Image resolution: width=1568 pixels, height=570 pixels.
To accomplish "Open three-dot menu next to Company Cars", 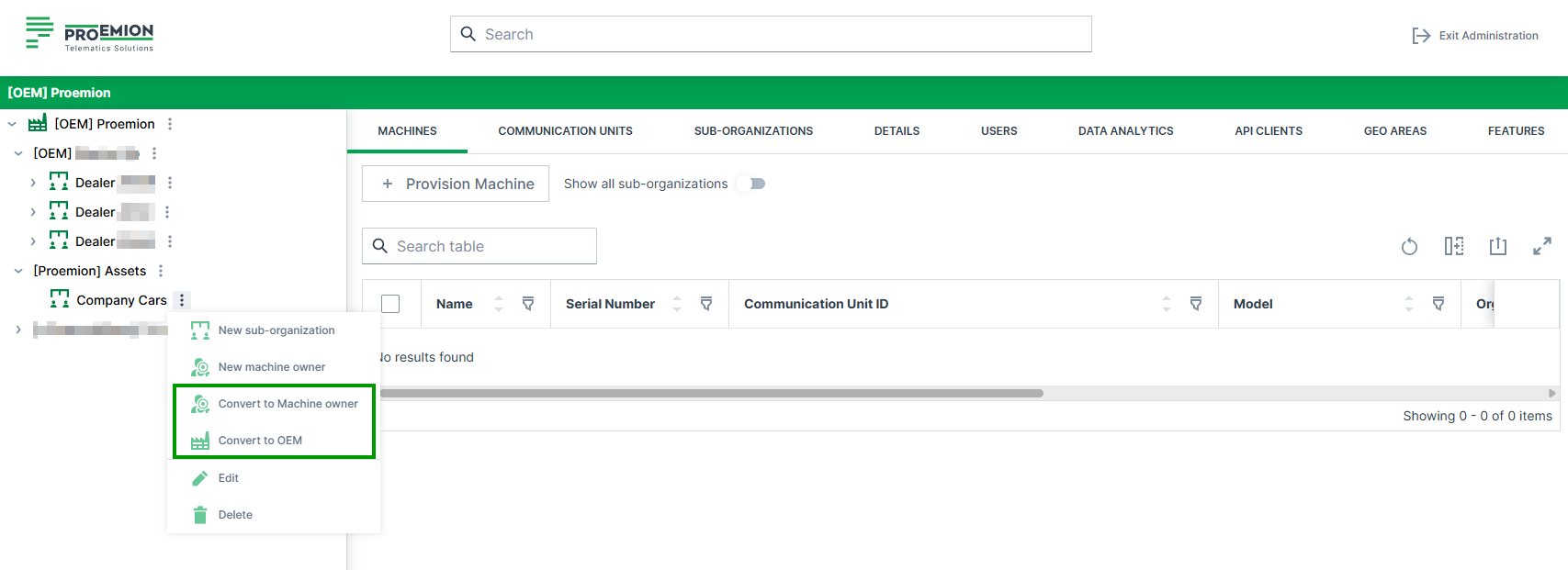I will pyautogui.click(x=182, y=300).
